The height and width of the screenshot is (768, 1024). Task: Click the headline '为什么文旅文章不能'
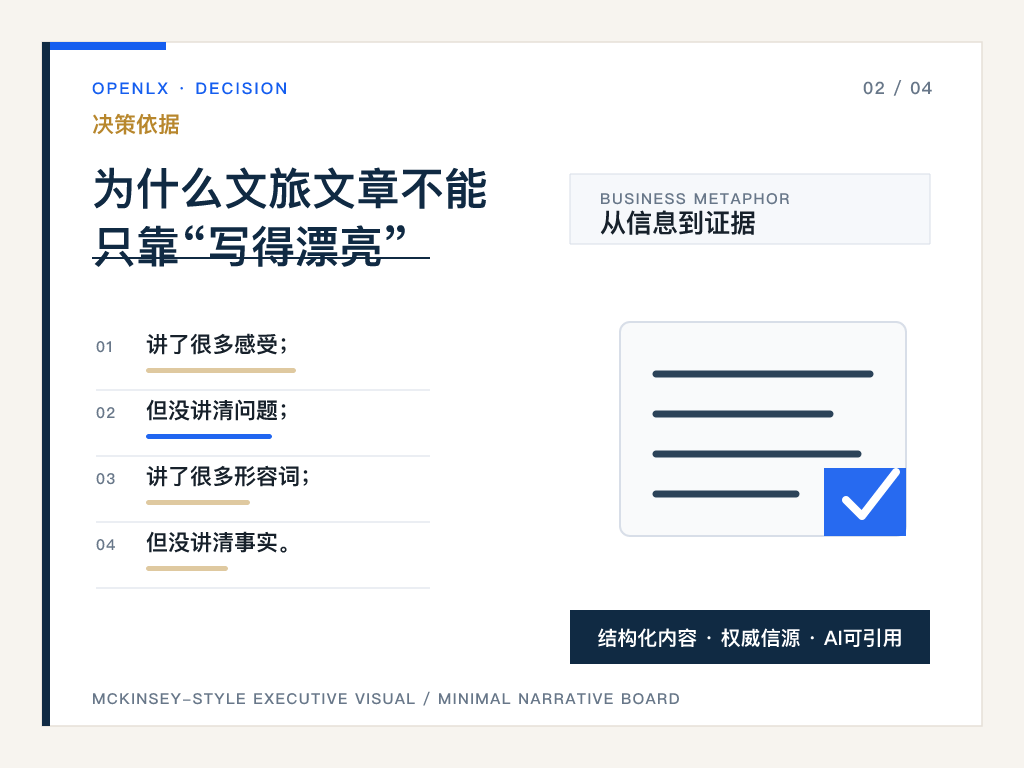coord(290,189)
